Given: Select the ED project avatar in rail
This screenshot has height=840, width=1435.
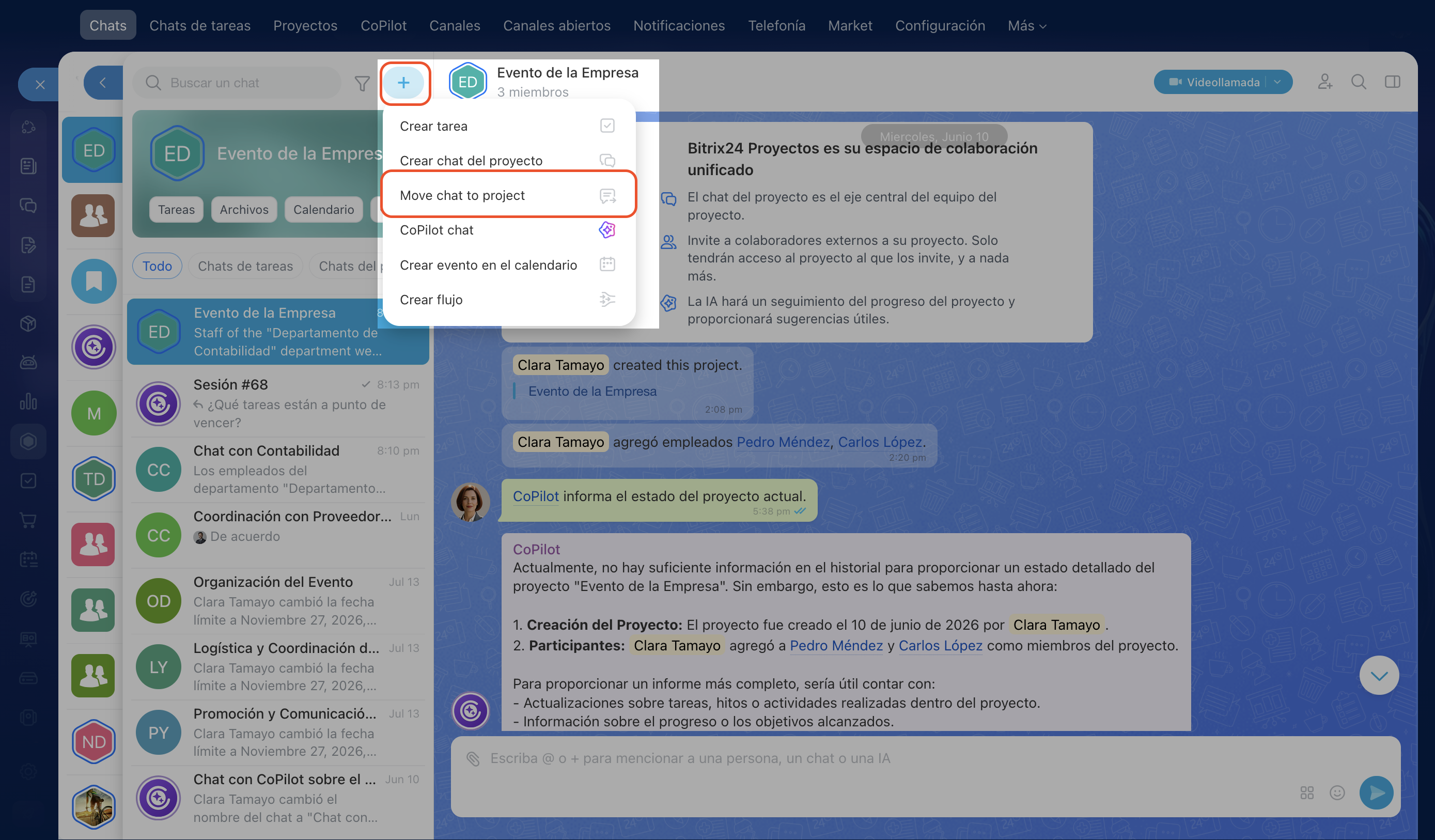Looking at the screenshot, I should (94, 150).
